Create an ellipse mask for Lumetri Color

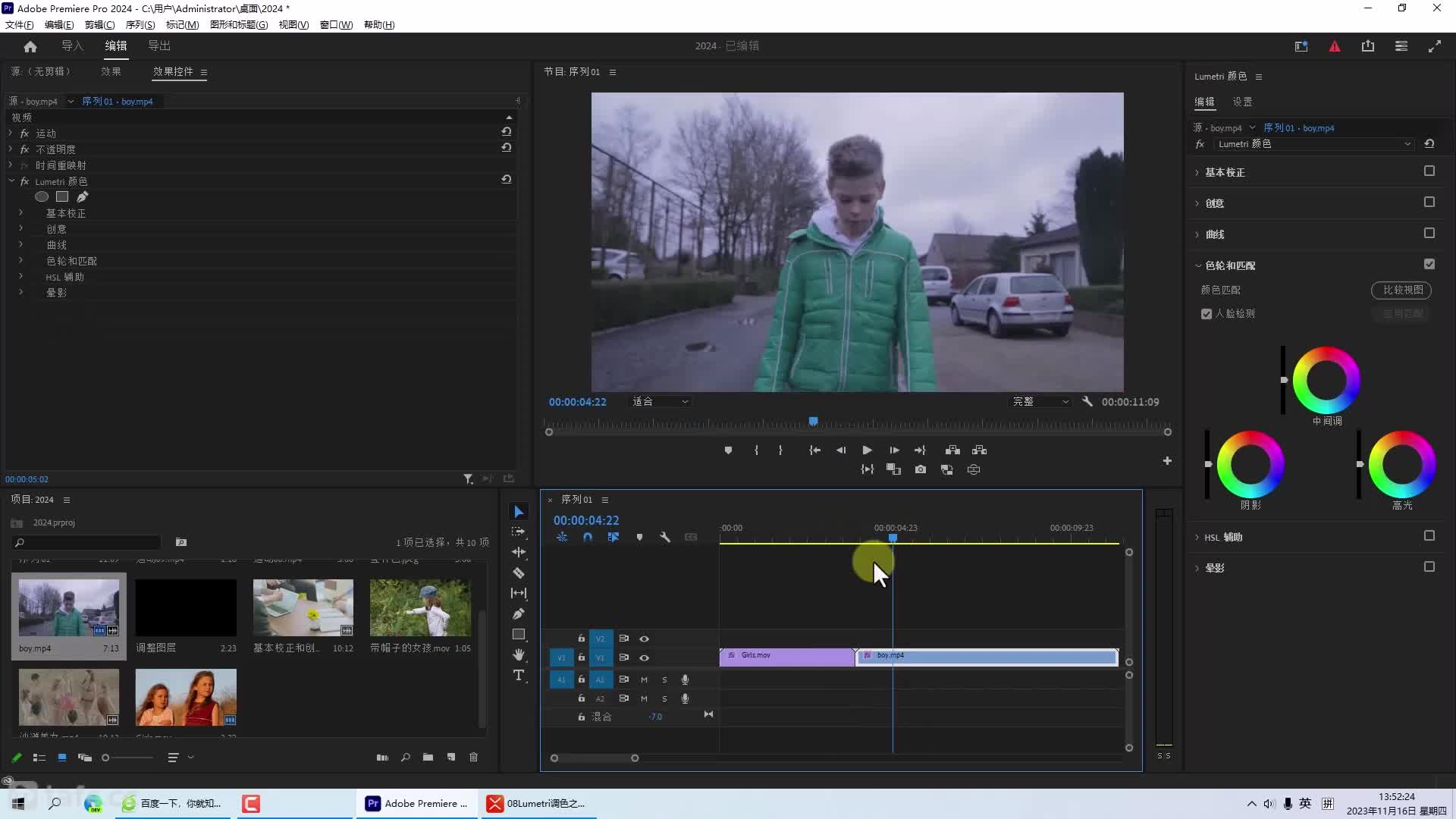42,197
